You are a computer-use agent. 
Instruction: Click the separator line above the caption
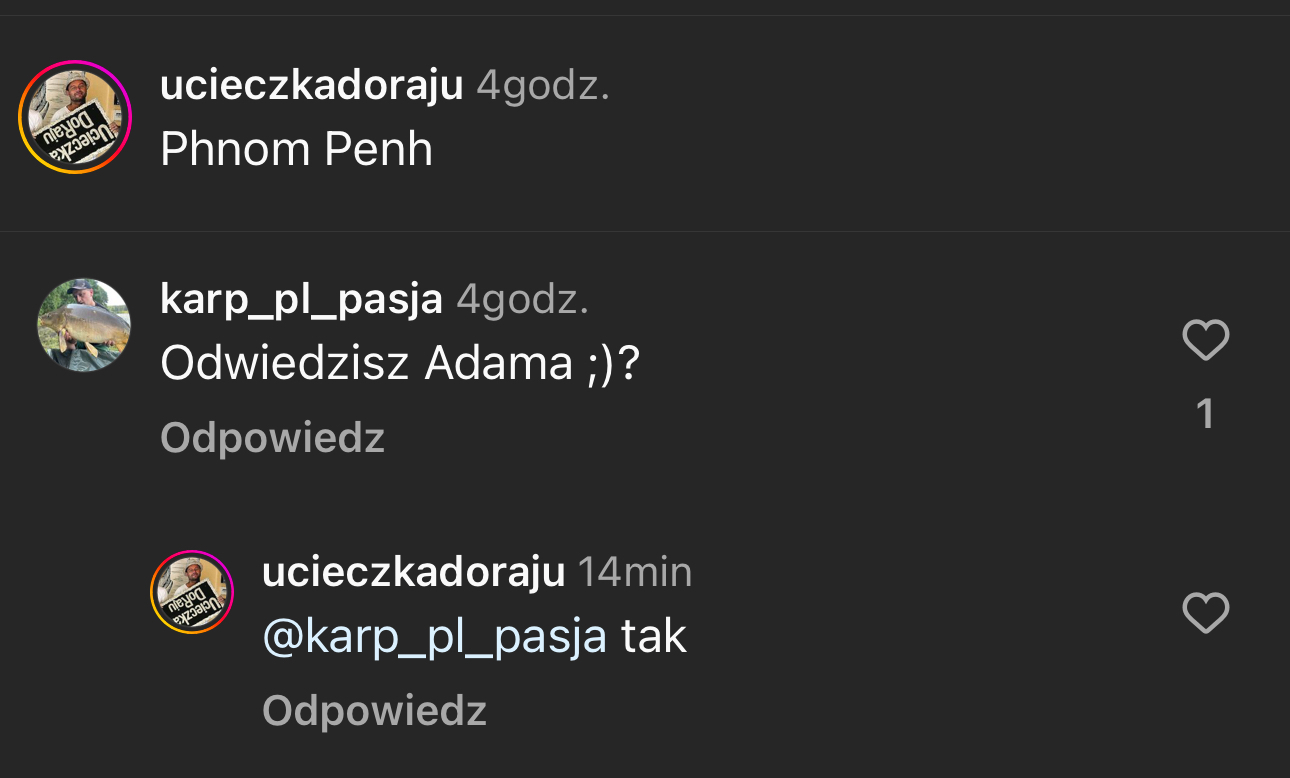pyautogui.click(x=645, y=15)
